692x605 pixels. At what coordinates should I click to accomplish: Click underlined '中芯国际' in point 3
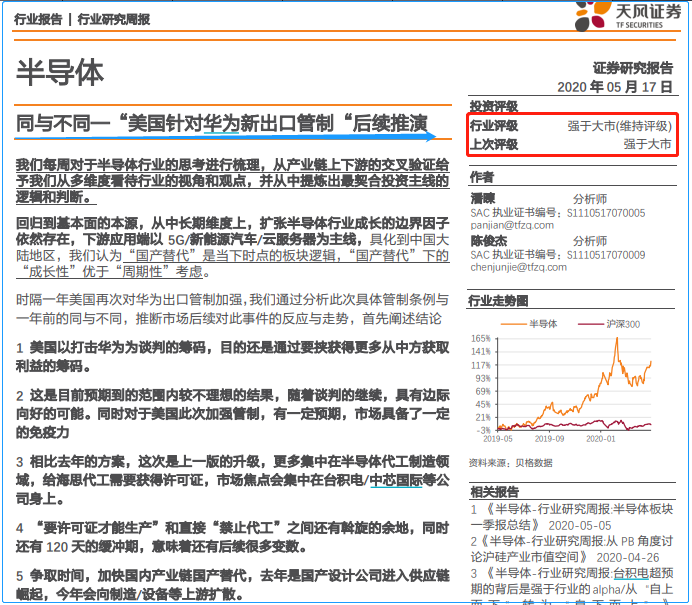point(396,480)
